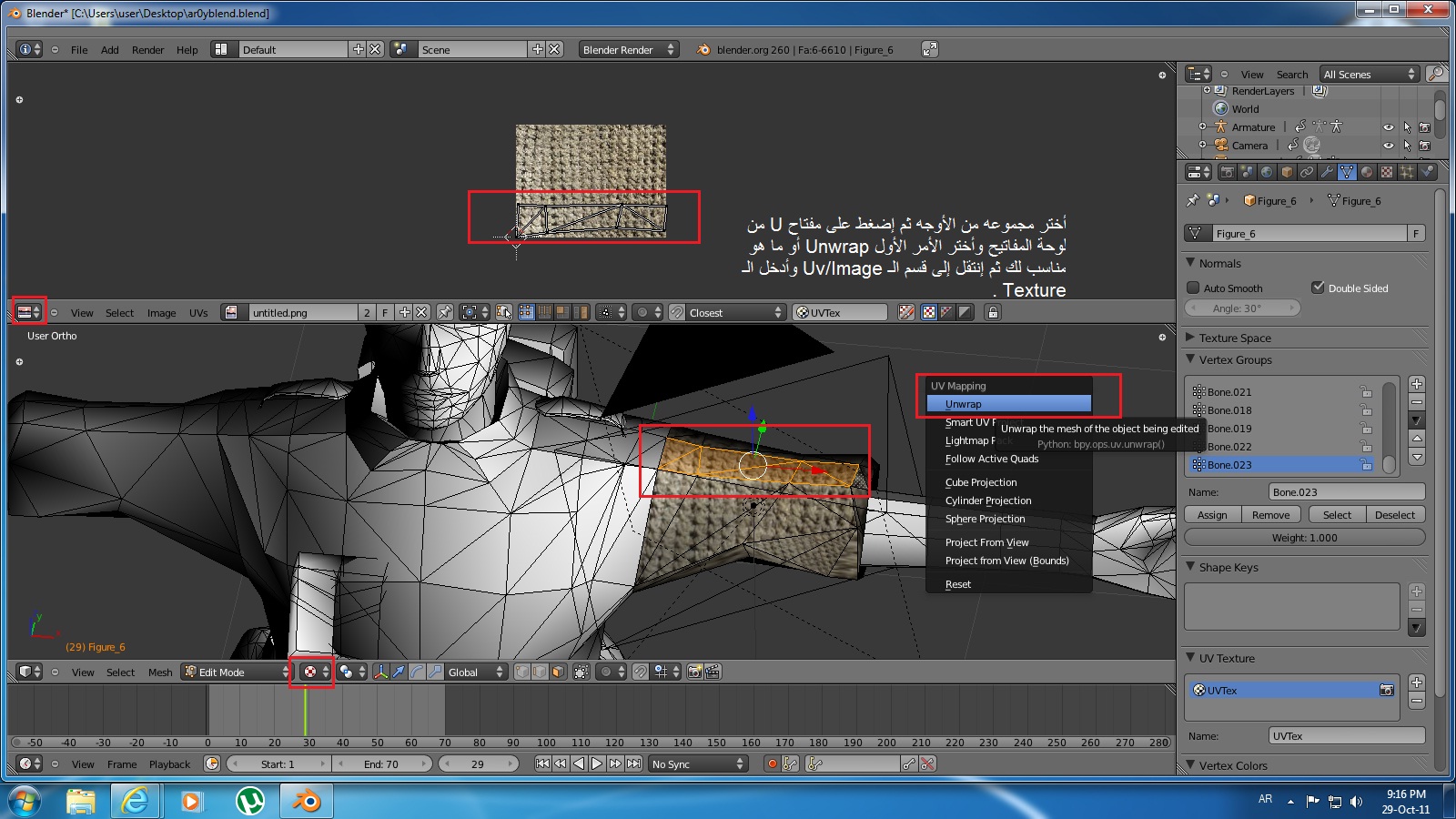This screenshot has height=819, width=1456.
Task: Choose Project From View menu entry
Action: point(1008,542)
